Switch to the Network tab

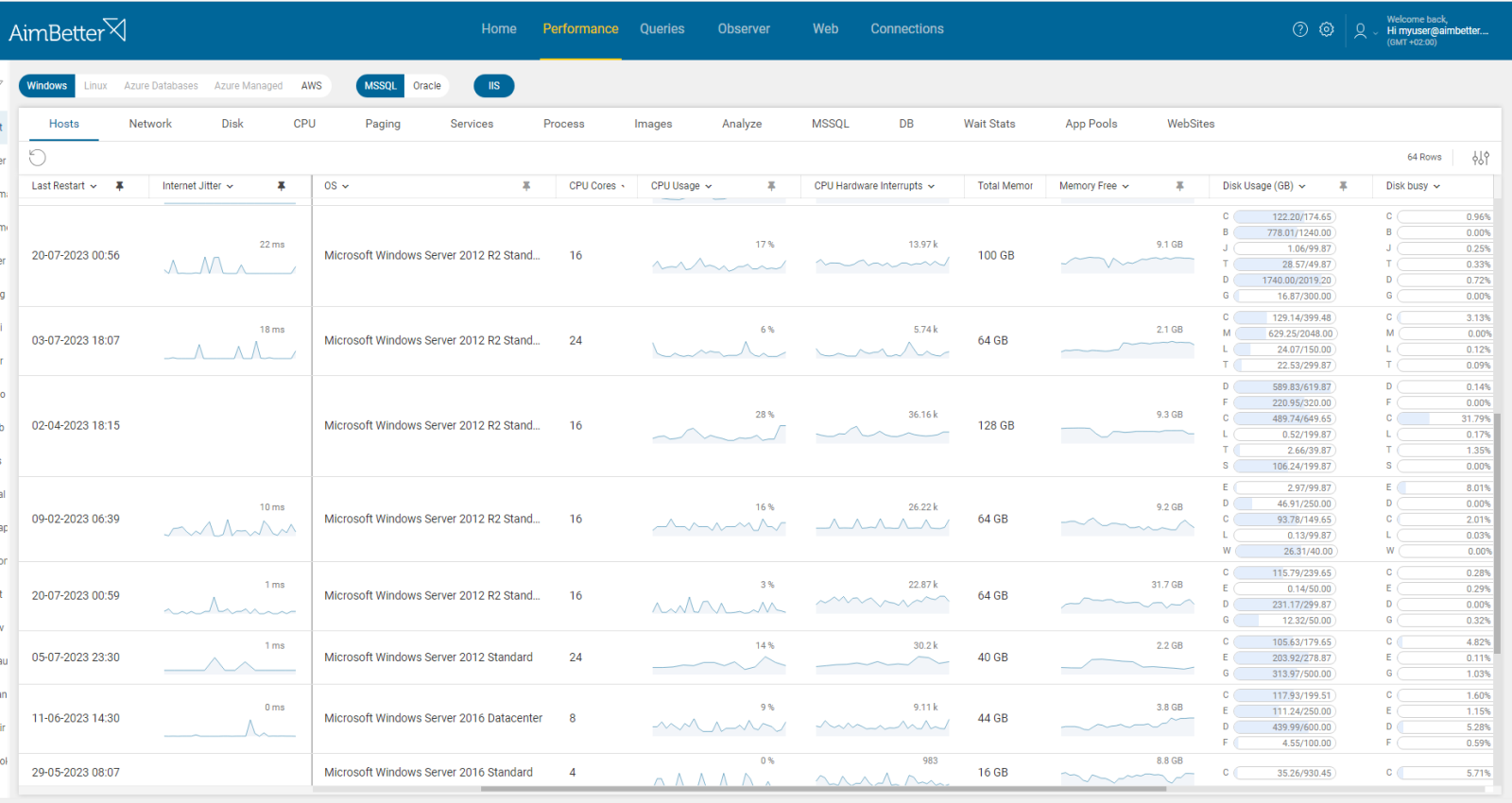150,124
